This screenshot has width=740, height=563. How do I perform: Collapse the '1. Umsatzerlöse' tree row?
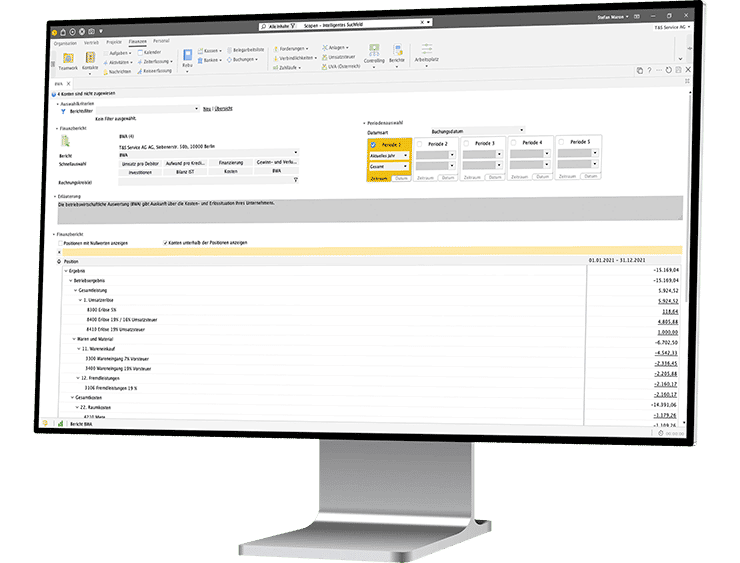pyautogui.click(x=80, y=300)
